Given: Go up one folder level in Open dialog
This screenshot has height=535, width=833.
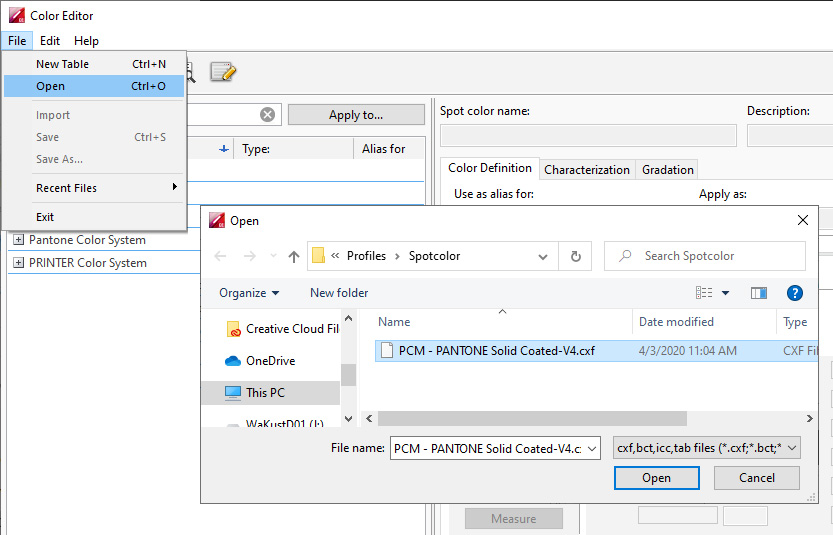Looking at the screenshot, I should click(294, 257).
